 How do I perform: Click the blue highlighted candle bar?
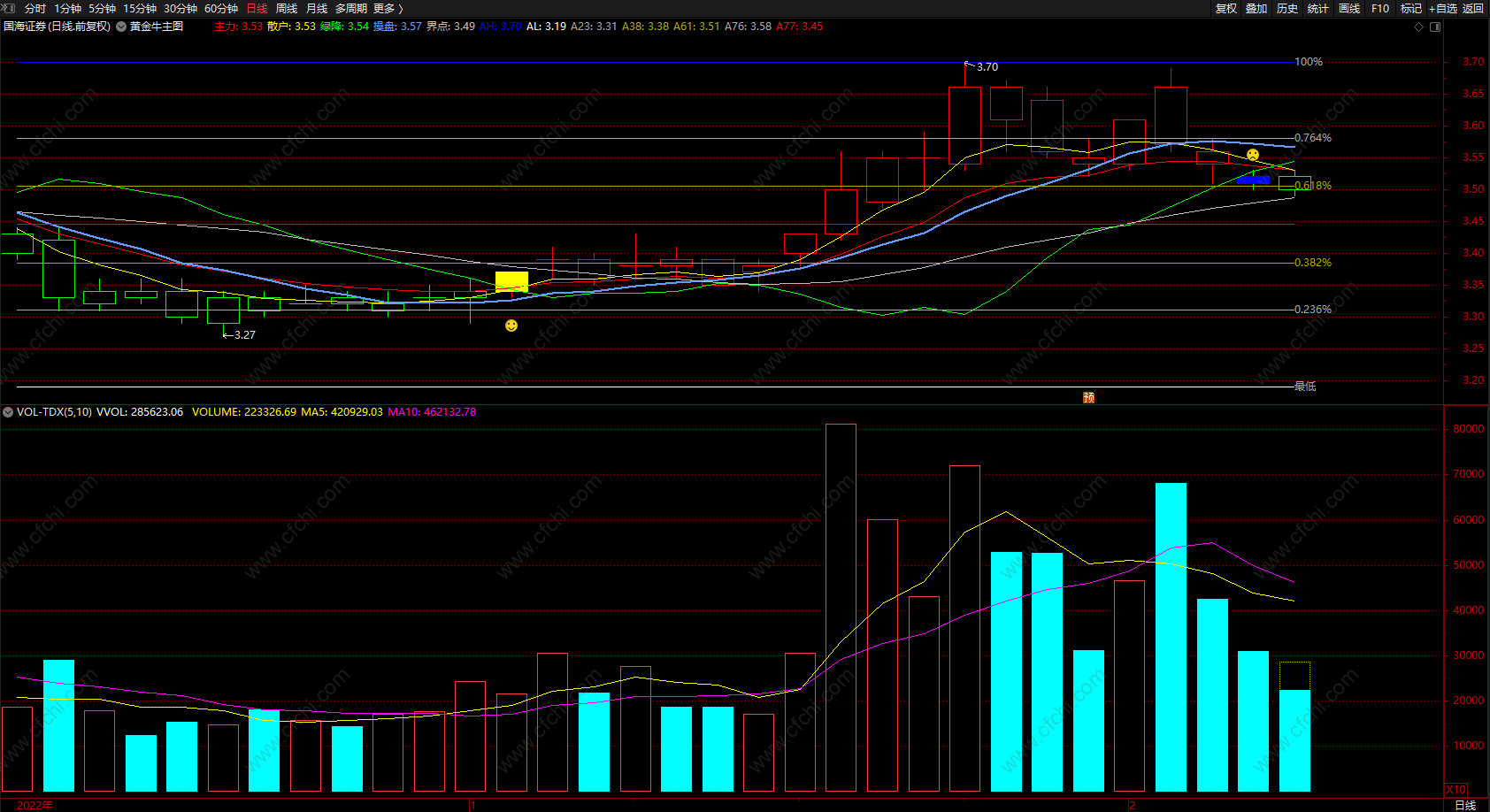click(1253, 180)
